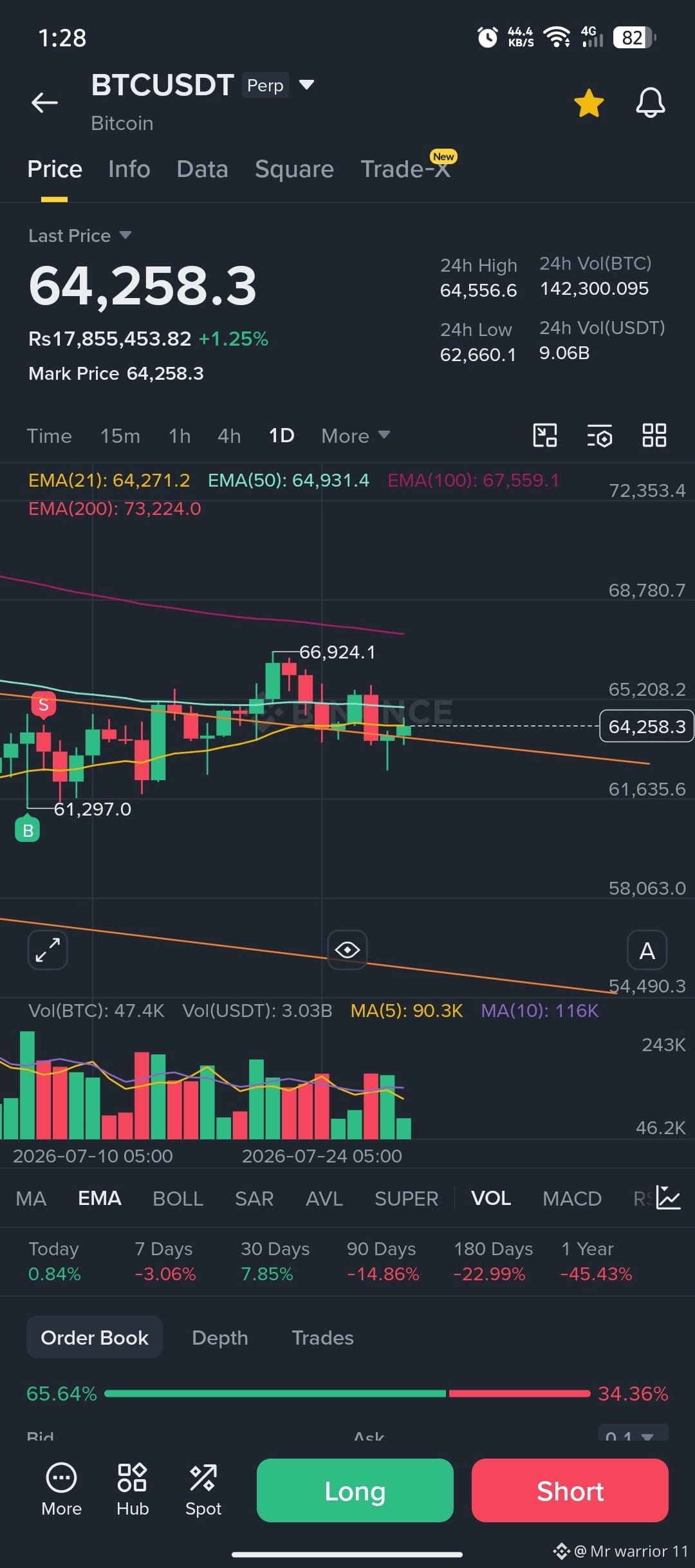The height and width of the screenshot is (1568, 695).
Task: Open price alerts via the bell icon
Action: point(651,102)
